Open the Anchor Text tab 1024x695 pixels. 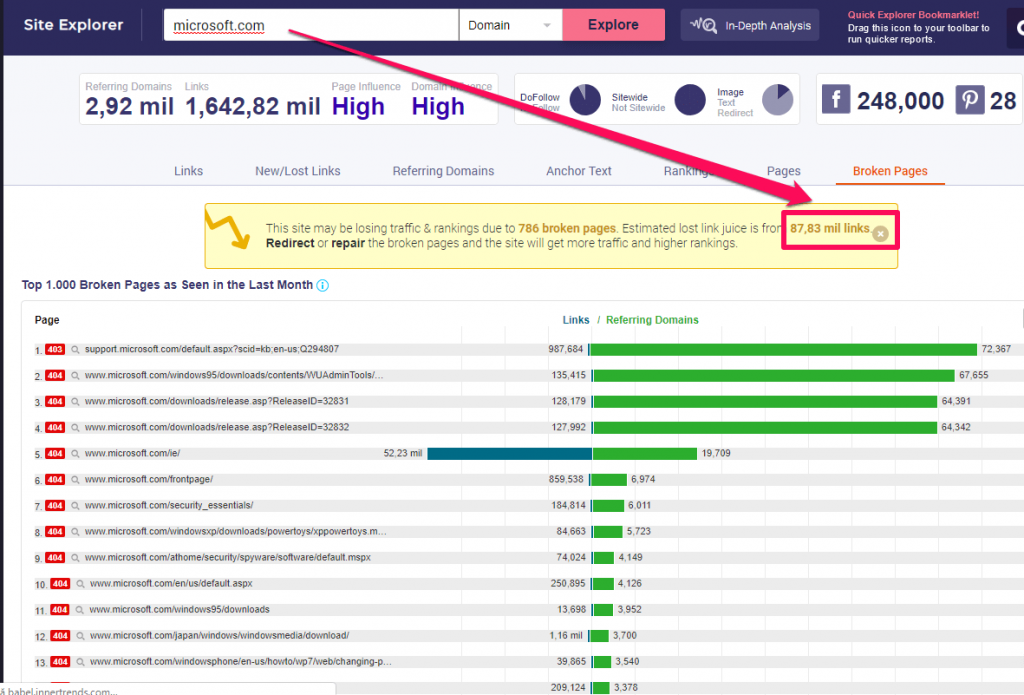[x=579, y=171]
